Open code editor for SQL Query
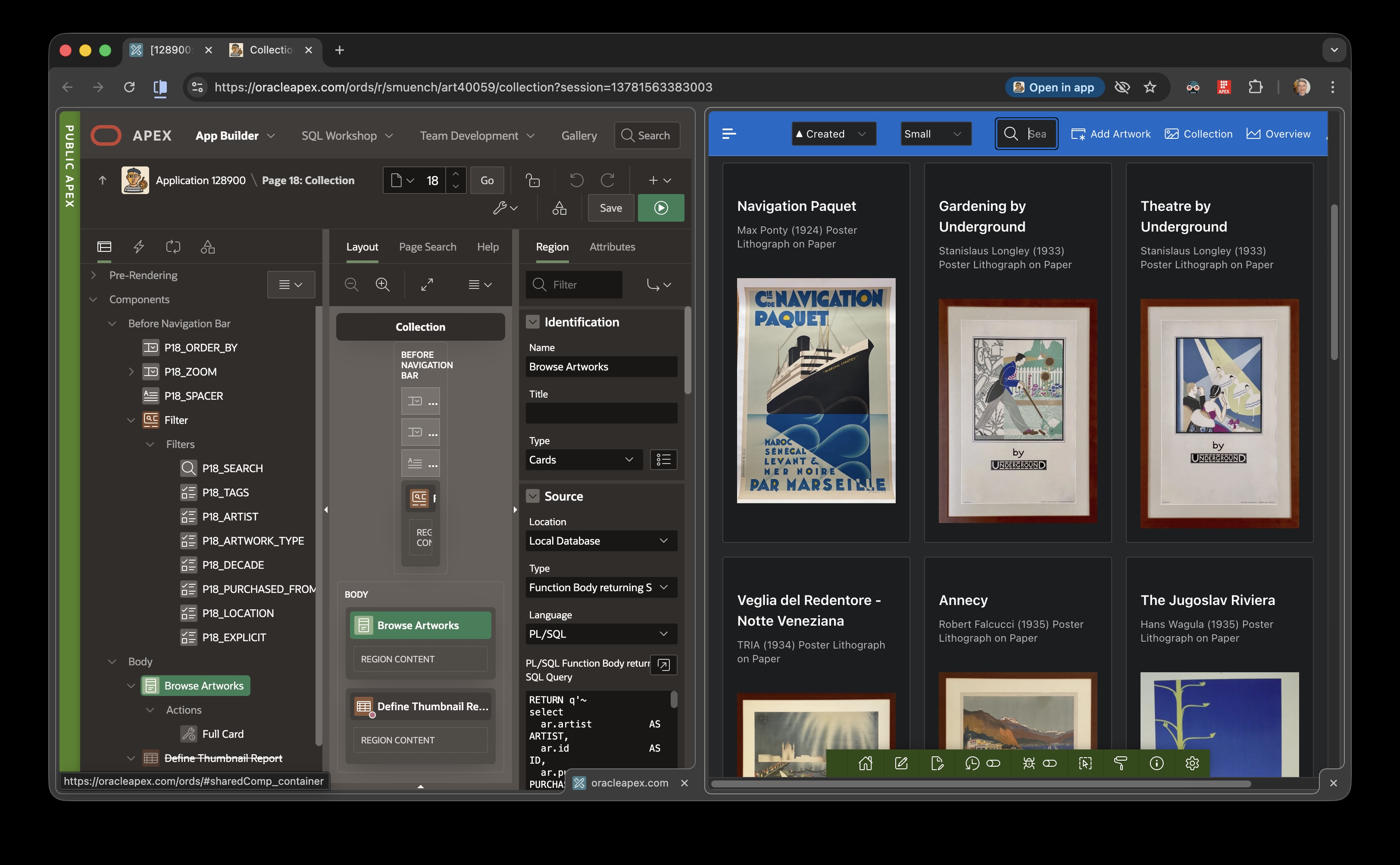 coord(663,665)
